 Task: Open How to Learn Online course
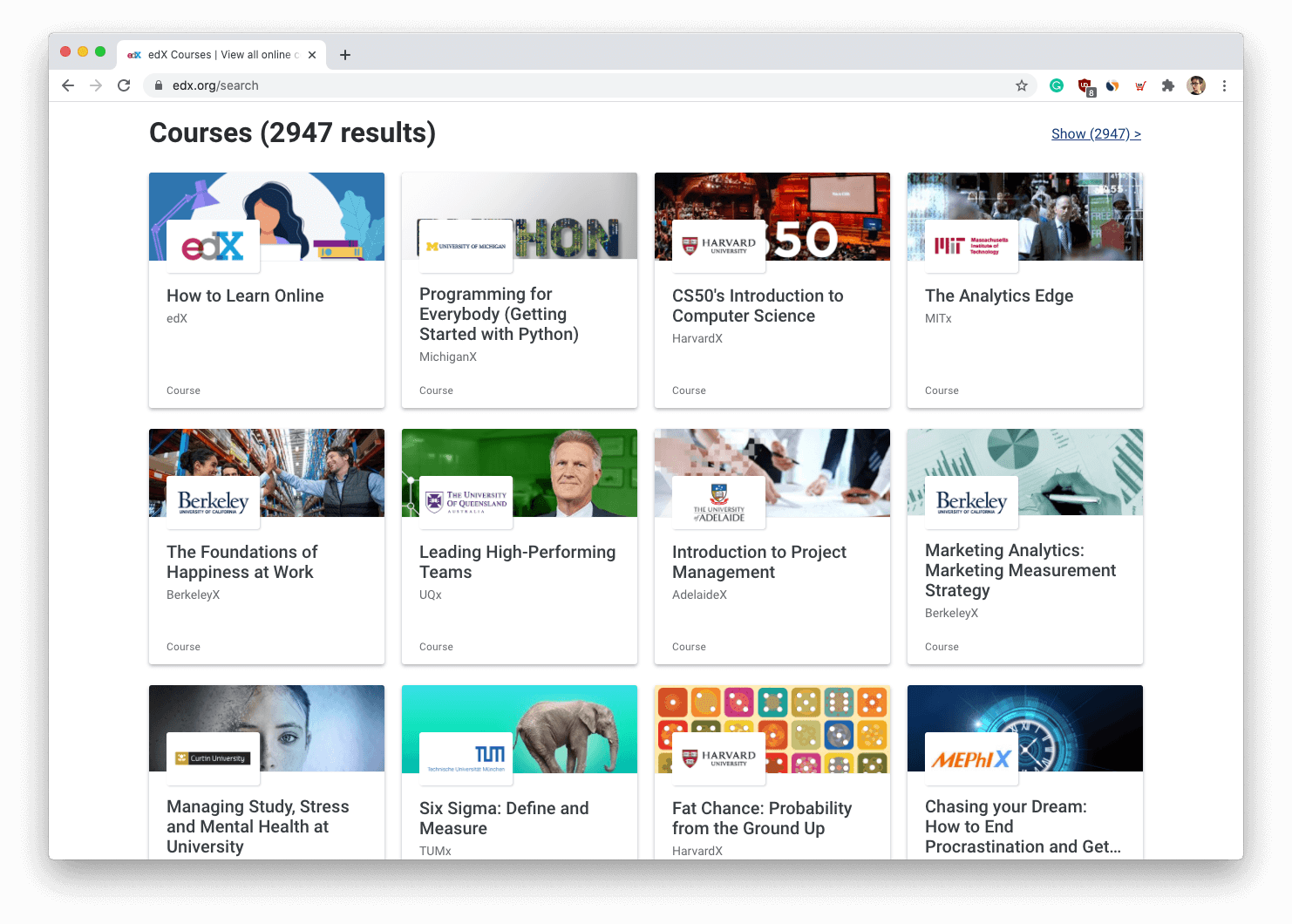click(245, 296)
